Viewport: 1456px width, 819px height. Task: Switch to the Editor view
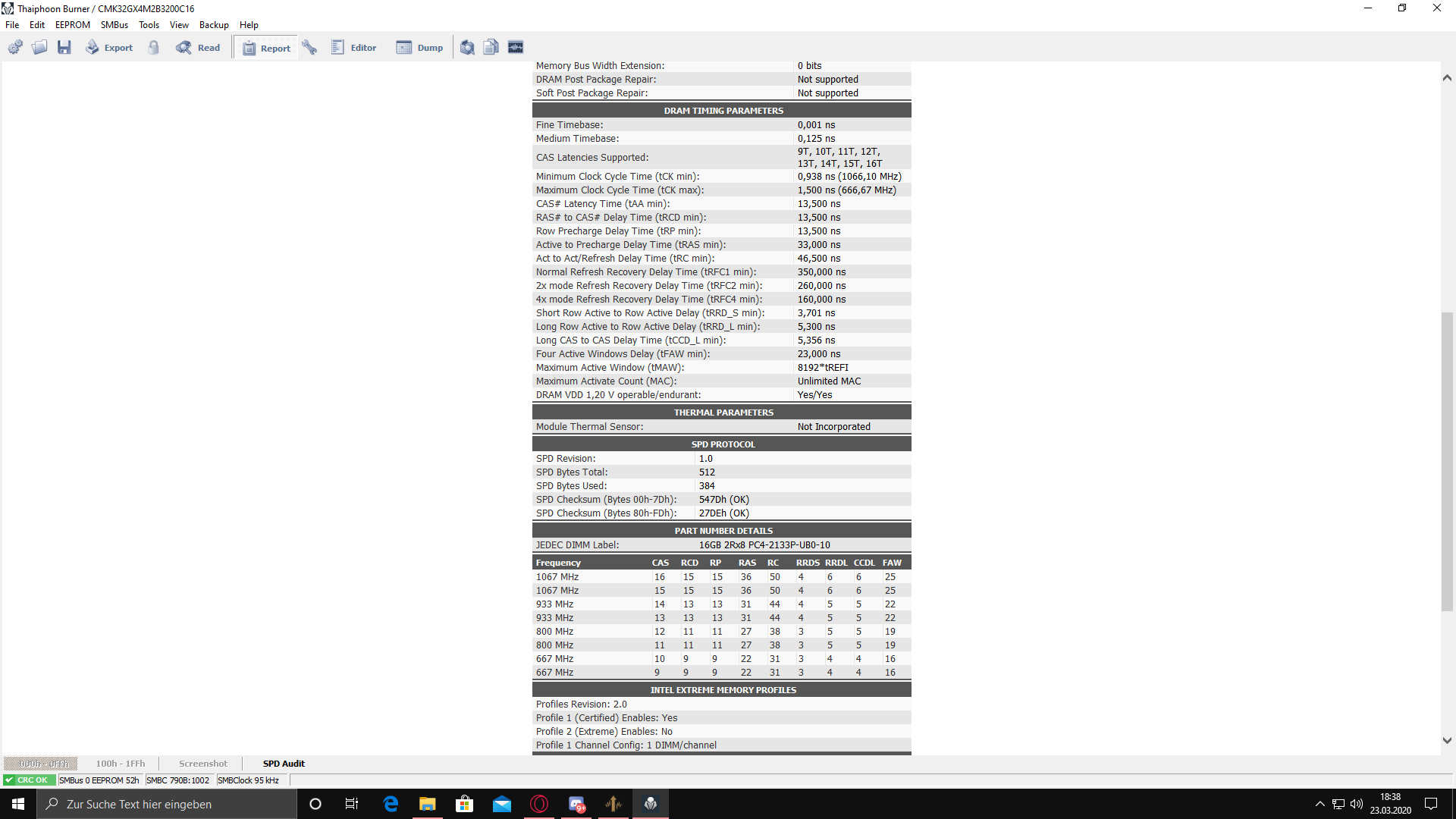354,48
